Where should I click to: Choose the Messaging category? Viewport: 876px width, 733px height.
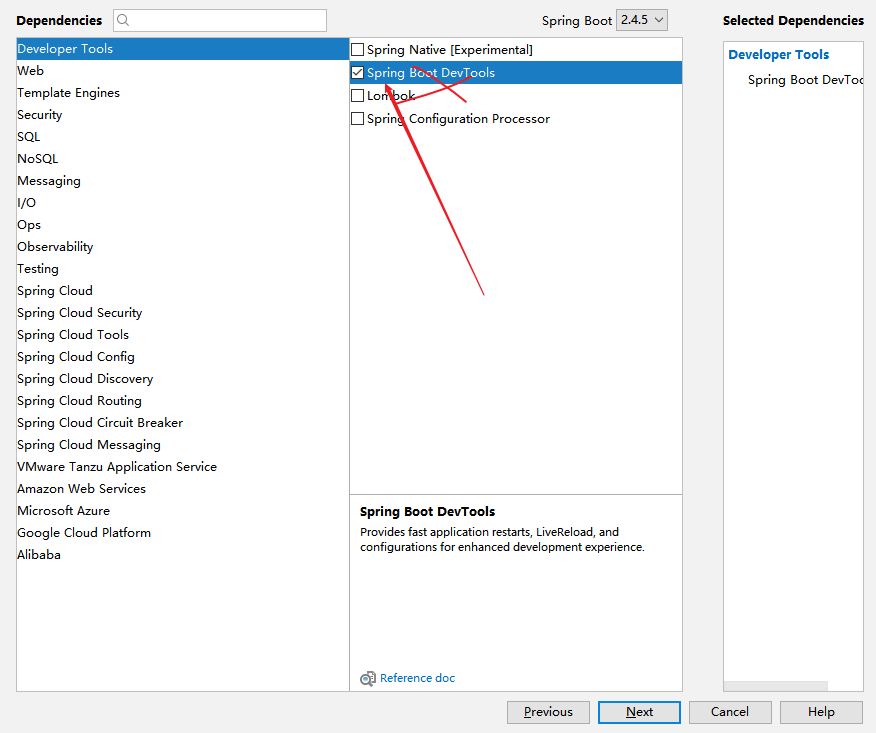click(x=183, y=180)
